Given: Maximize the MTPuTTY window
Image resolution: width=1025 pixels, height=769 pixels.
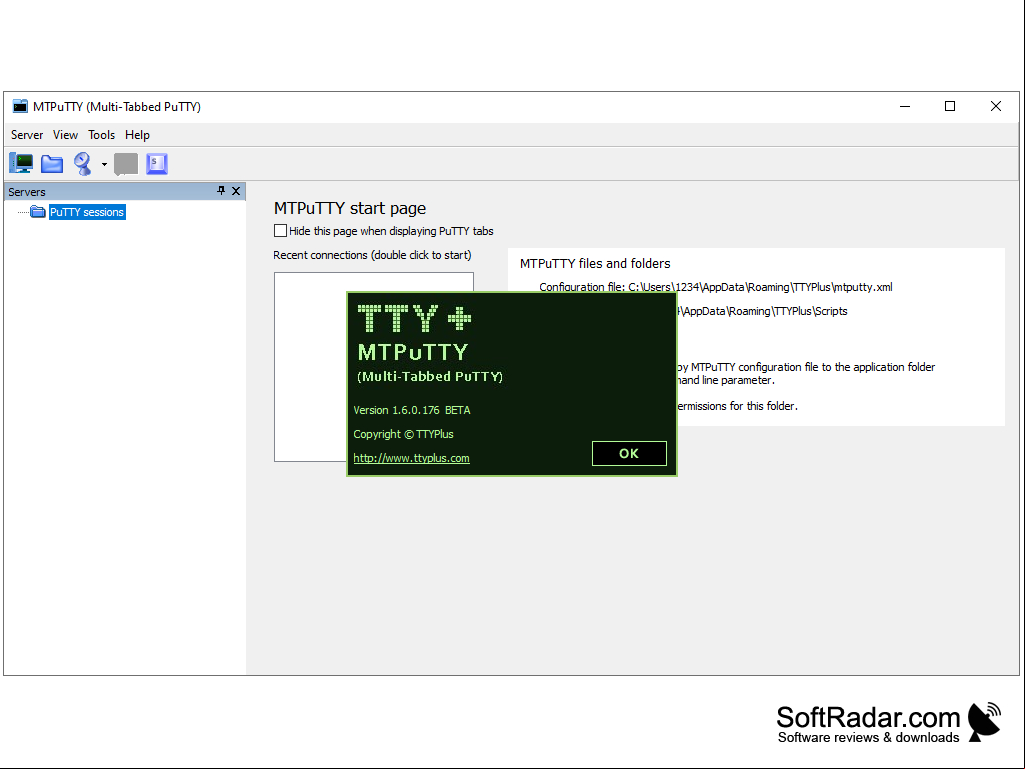Looking at the screenshot, I should [x=950, y=106].
